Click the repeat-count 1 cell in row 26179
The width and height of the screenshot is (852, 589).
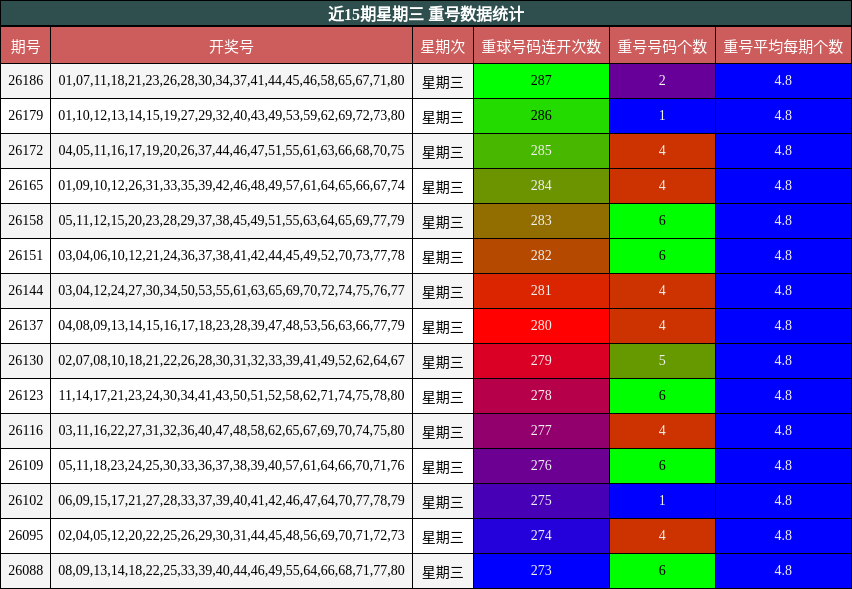[662, 116]
